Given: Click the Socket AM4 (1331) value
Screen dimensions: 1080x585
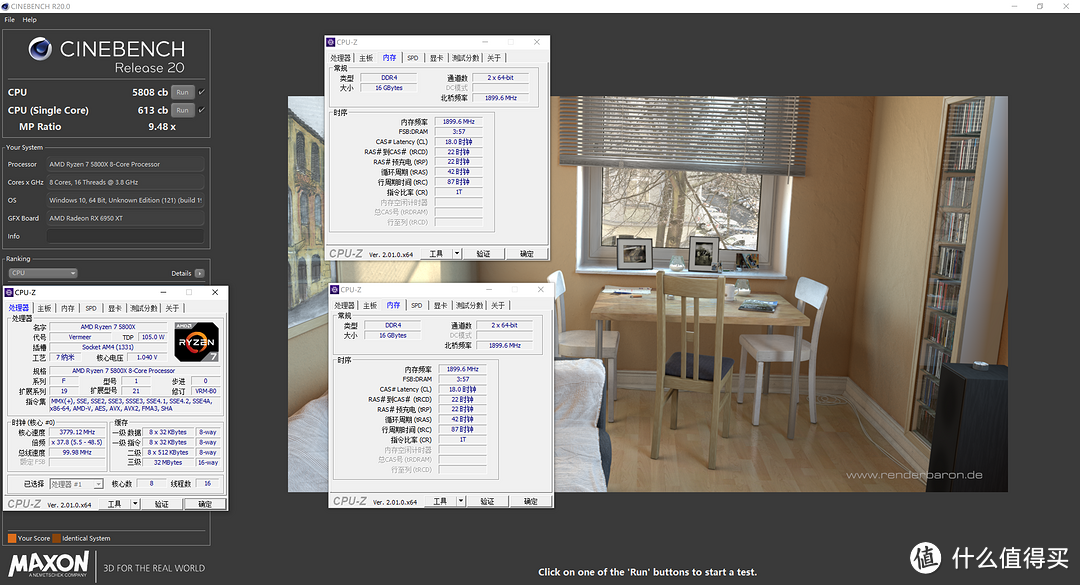Looking at the screenshot, I should (108, 347).
